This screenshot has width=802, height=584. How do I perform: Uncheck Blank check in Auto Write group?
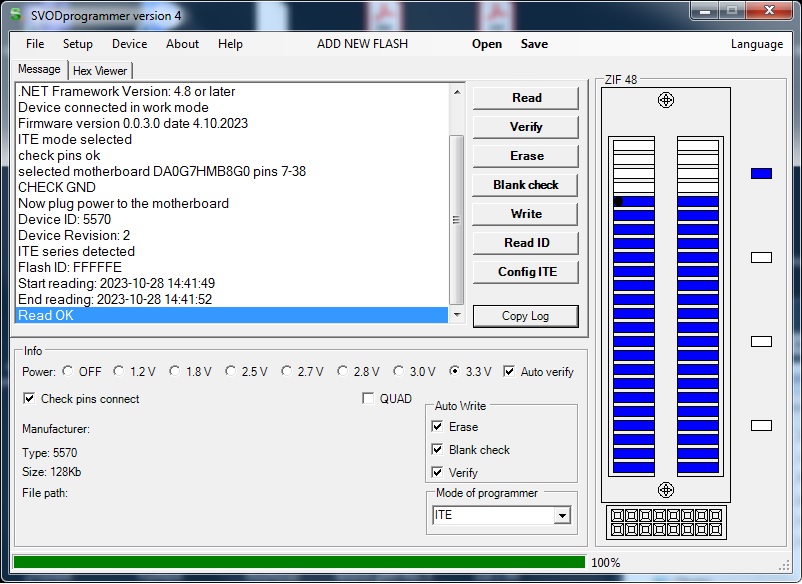pyautogui.click(x=437, y=450)
